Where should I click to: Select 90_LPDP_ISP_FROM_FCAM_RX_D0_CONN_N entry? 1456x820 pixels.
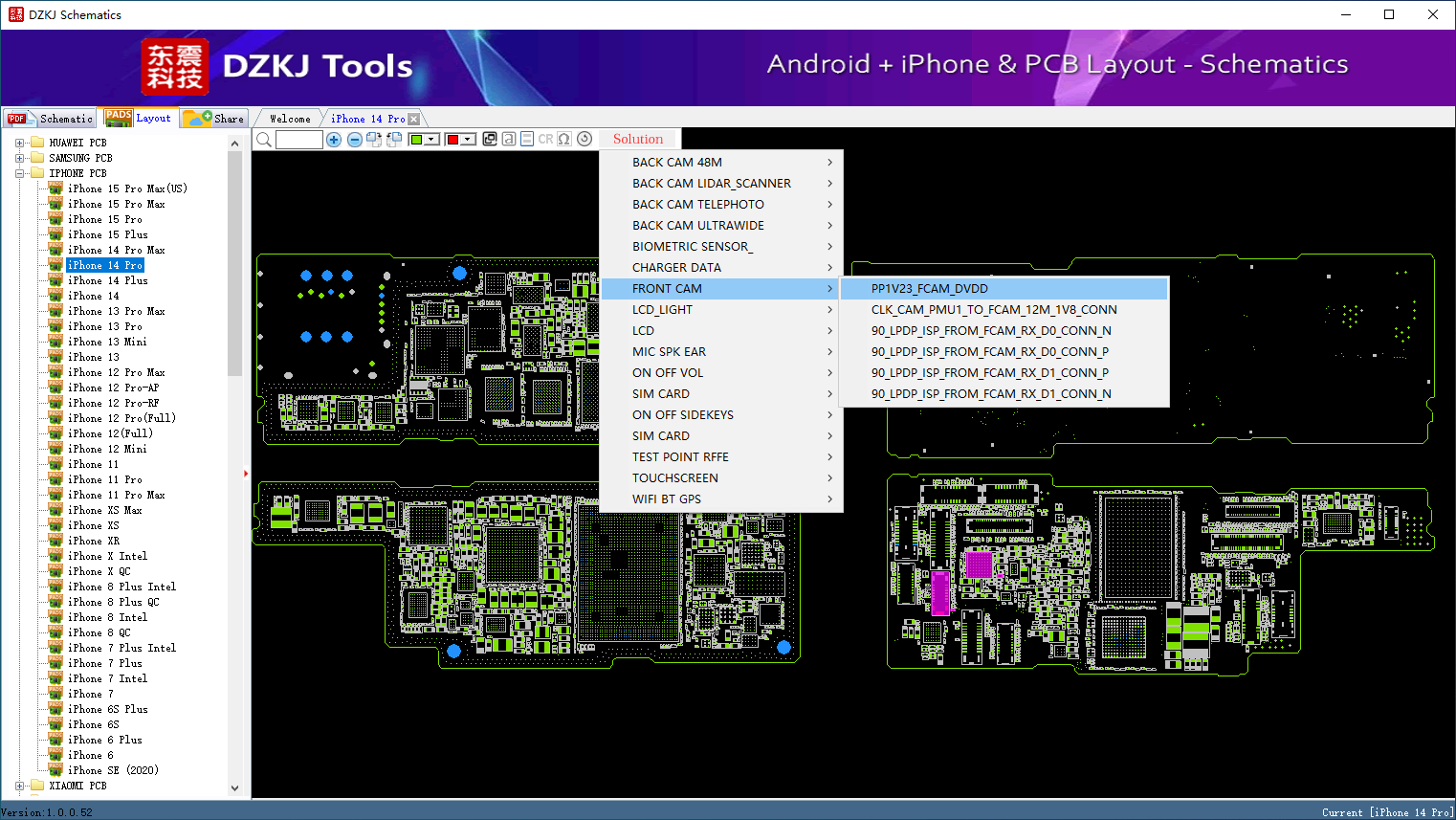pos(1004,331)
